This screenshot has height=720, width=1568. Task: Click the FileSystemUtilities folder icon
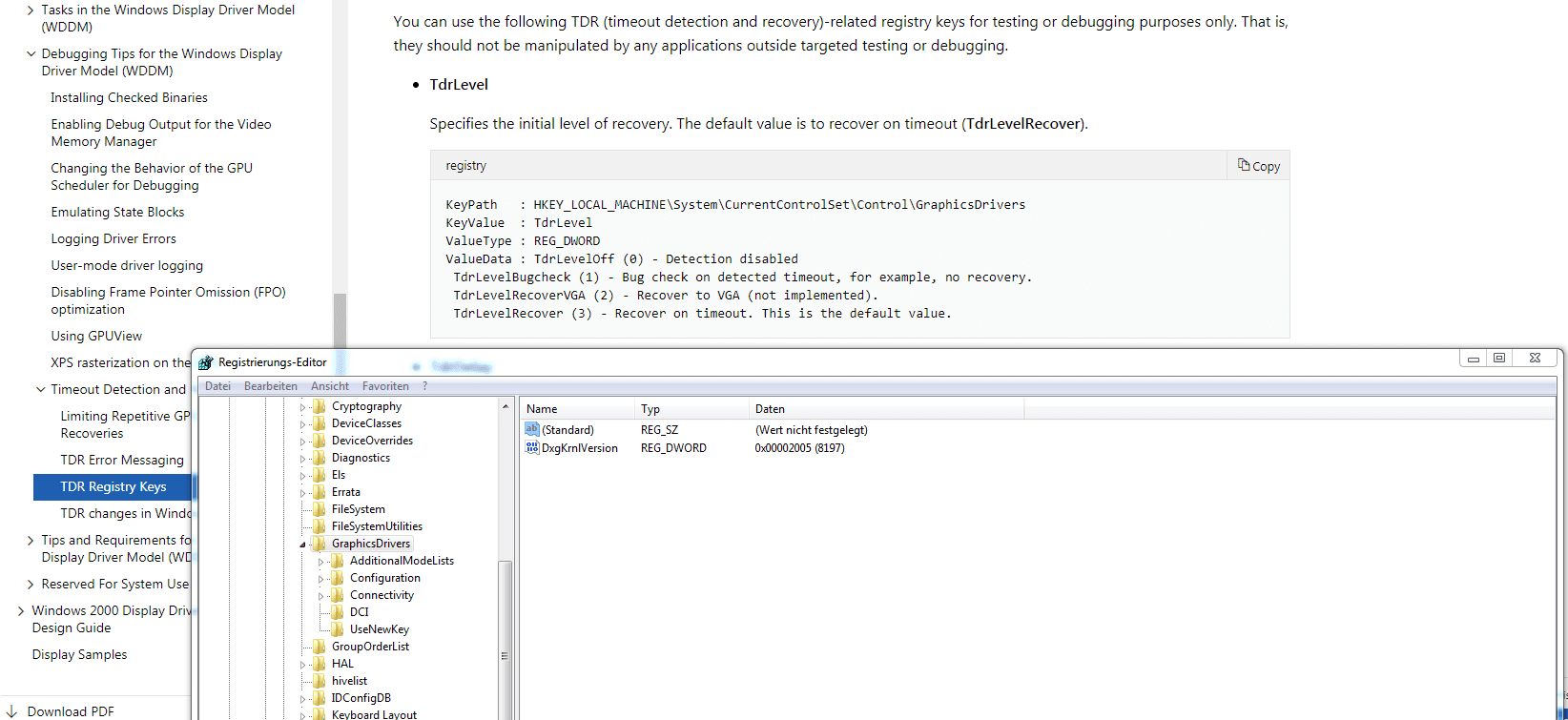pyautogui.click(x=320, y=526)
